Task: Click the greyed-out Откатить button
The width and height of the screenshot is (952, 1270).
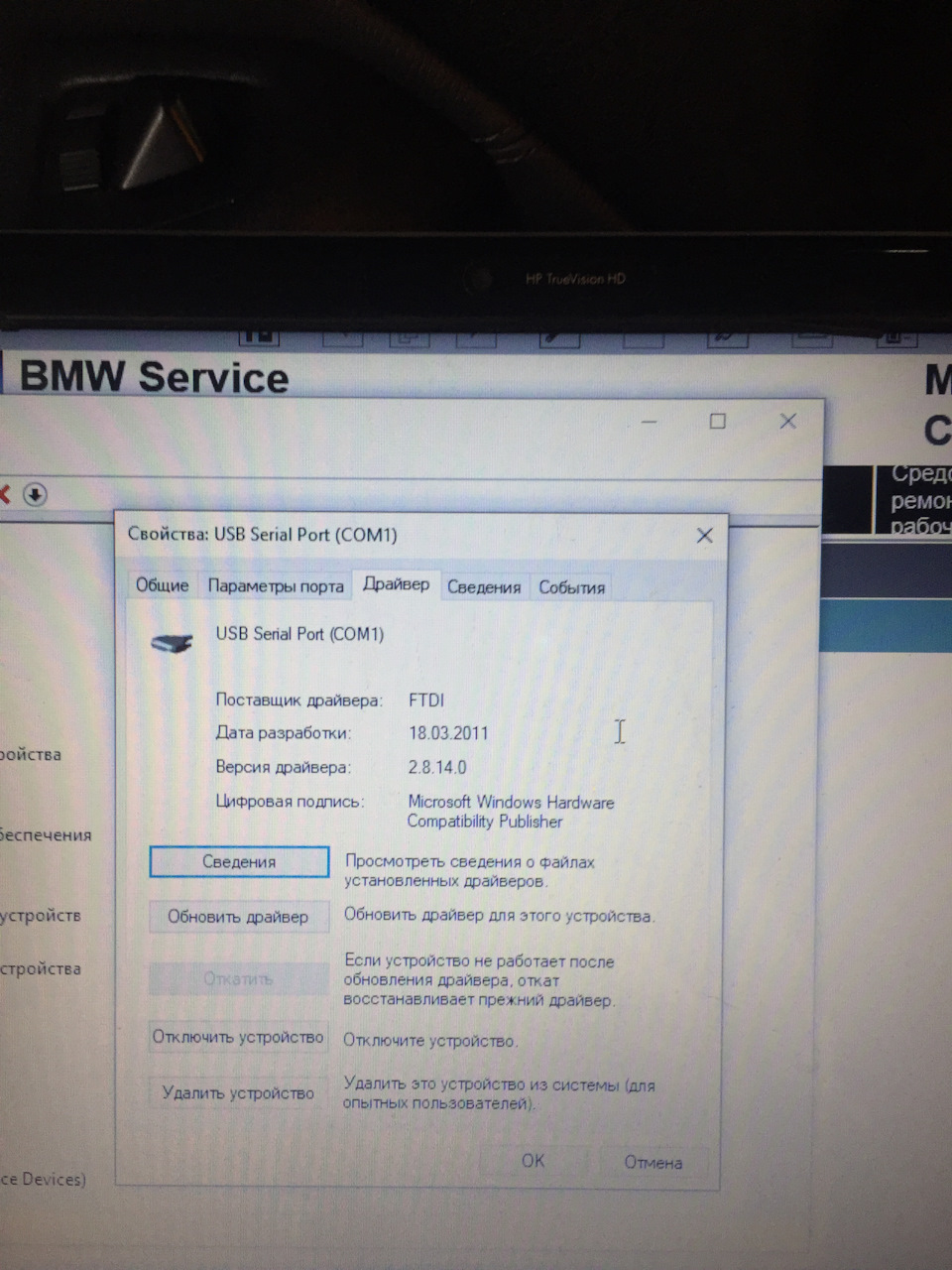Action: 238,978
